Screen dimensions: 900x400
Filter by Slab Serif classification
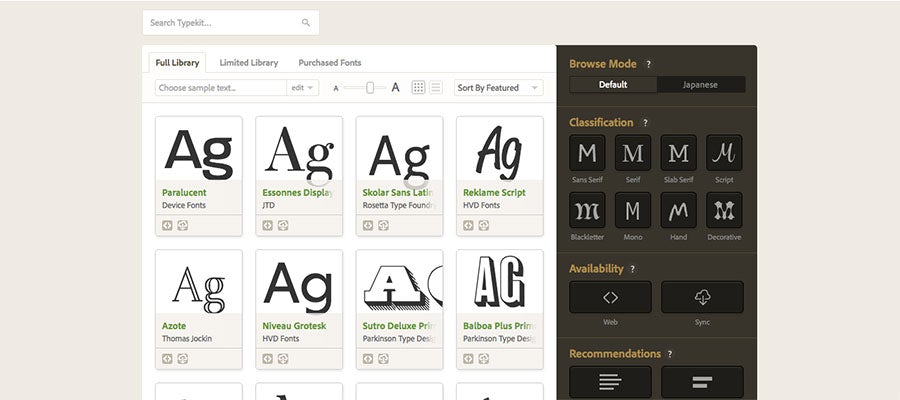pos(678,153)
